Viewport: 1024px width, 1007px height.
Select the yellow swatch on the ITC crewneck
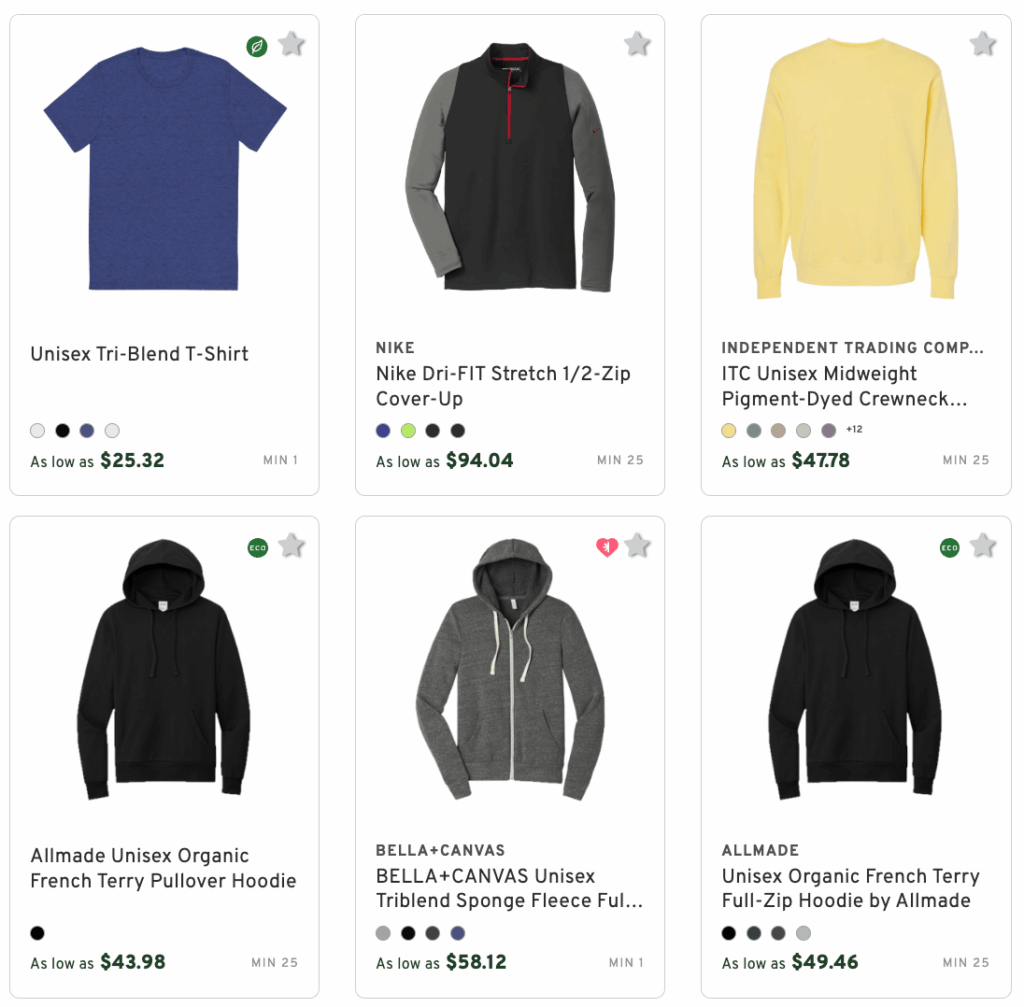pos(729,430)
